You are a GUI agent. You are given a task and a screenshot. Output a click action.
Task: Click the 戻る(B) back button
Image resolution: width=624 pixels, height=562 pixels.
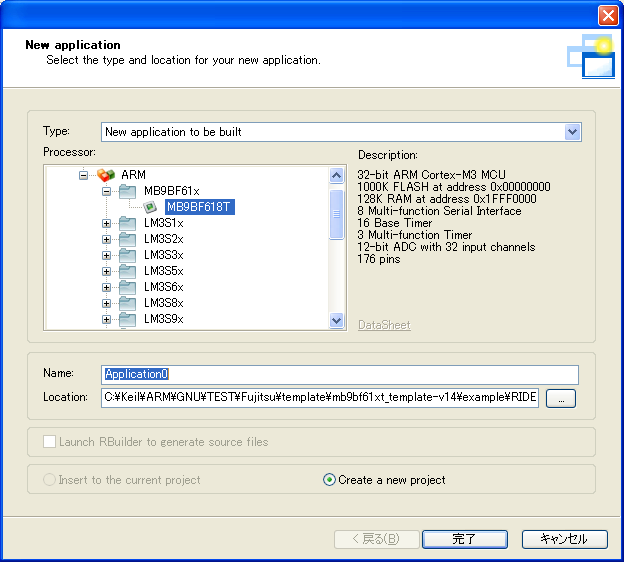coord(376,539)
